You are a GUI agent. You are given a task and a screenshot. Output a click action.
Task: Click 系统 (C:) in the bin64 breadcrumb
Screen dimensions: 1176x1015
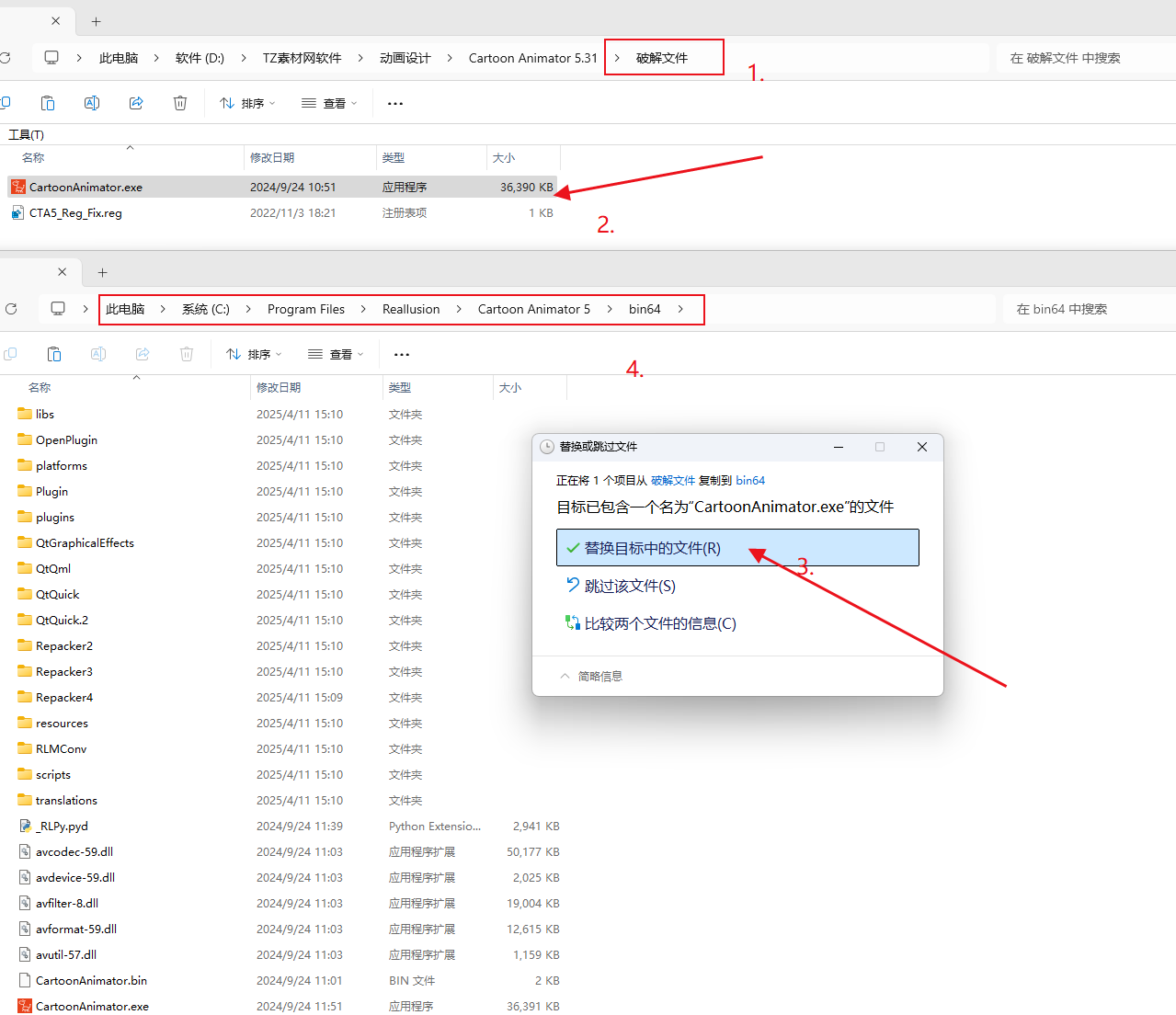[206, 309]
